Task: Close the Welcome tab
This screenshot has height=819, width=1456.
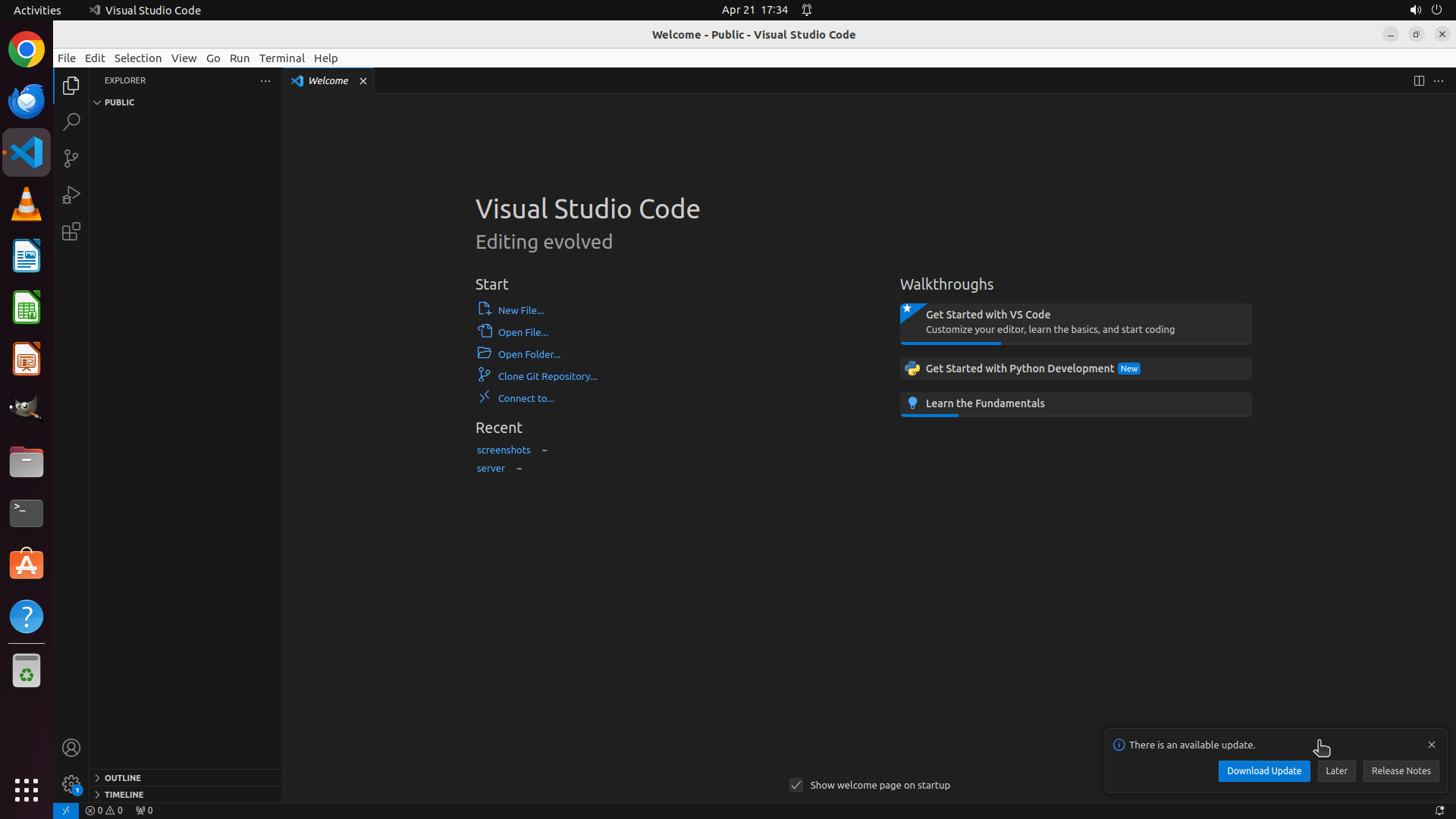Action: 363,81
